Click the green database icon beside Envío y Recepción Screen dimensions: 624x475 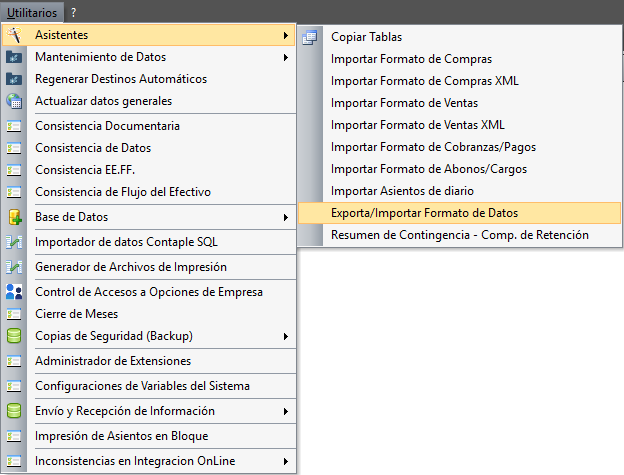click(14, 411)
